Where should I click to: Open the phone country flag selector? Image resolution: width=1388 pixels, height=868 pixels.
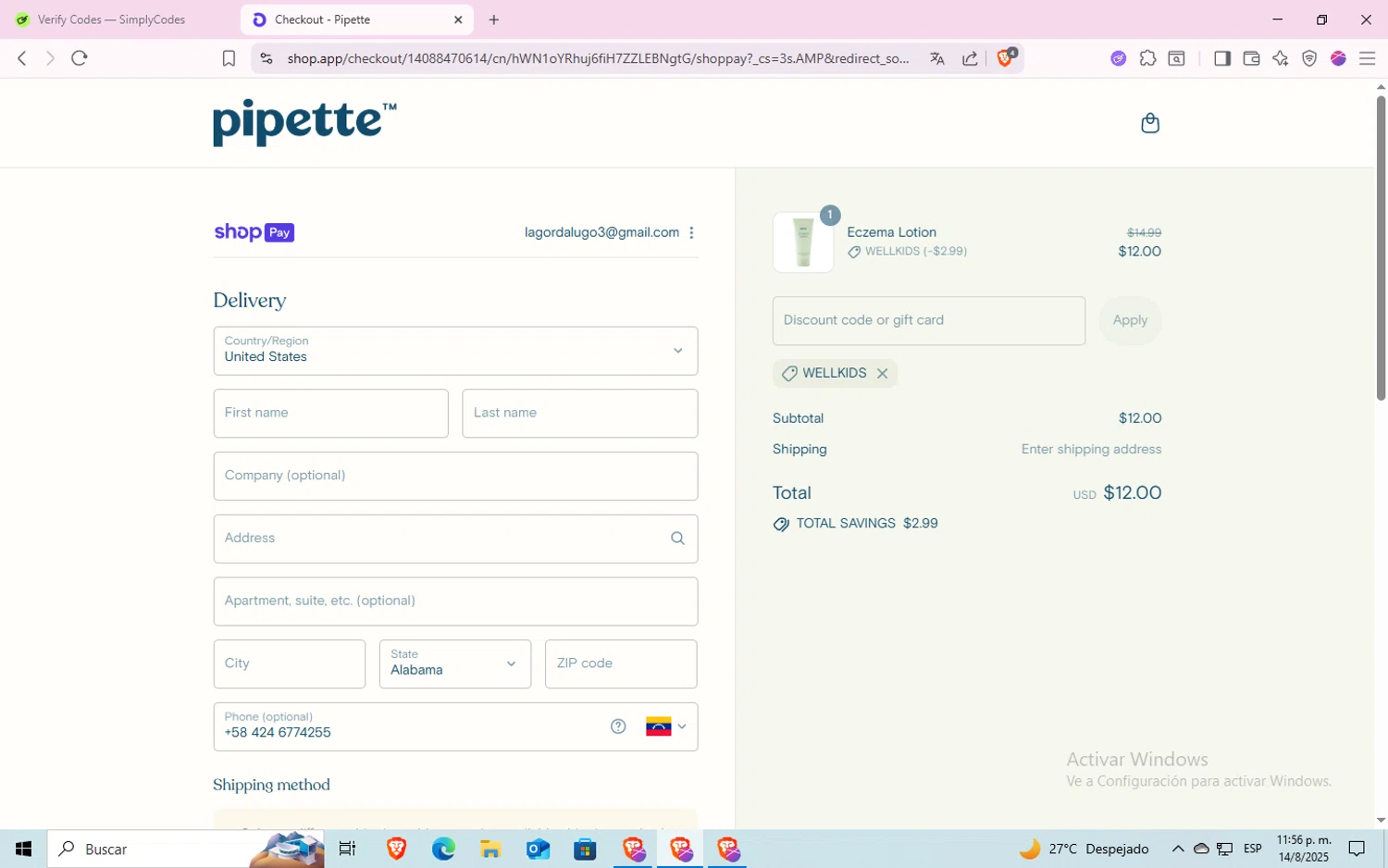[x=666, y=726]
